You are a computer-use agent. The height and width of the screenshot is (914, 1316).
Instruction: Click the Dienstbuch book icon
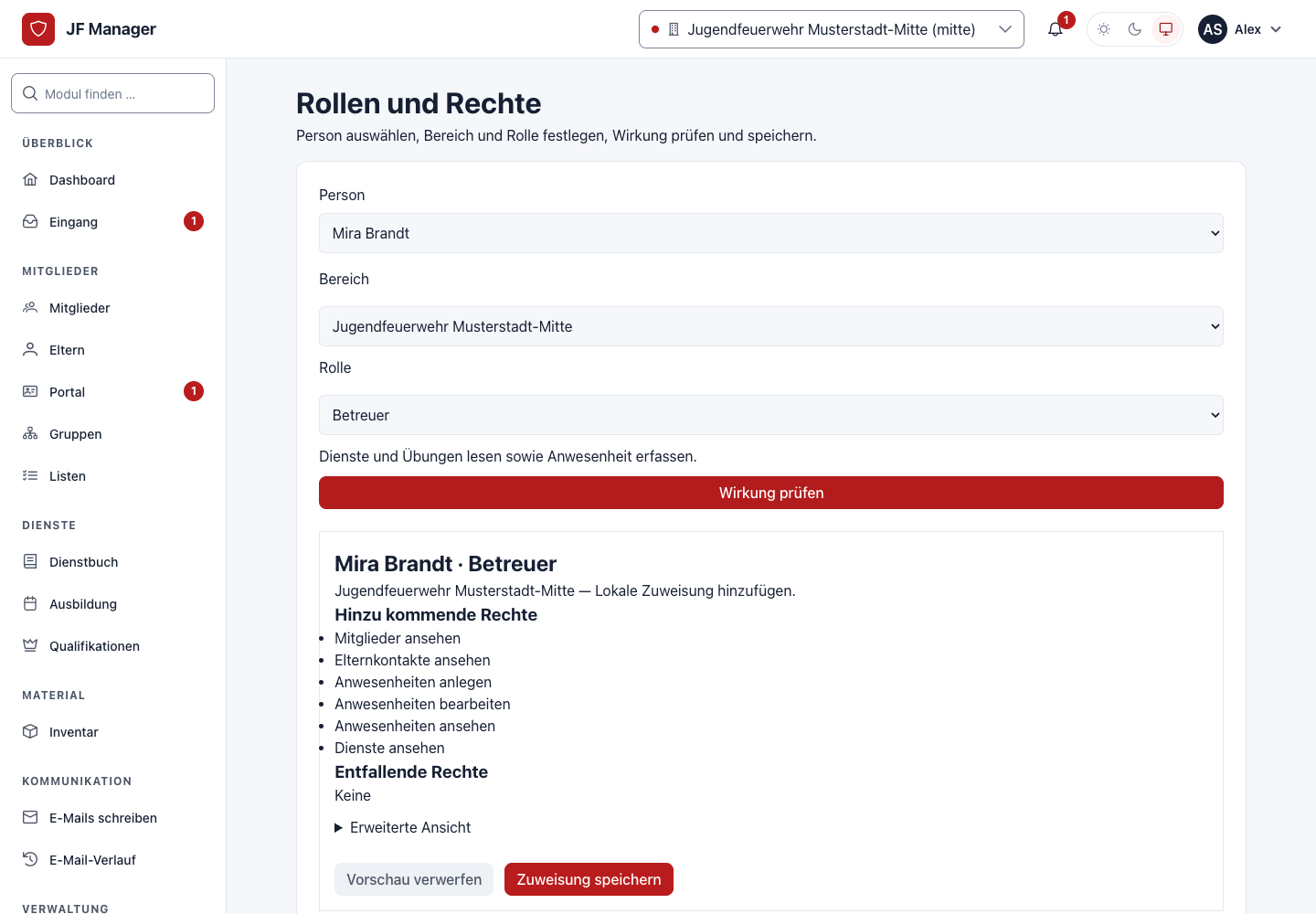tap(30, 561)
